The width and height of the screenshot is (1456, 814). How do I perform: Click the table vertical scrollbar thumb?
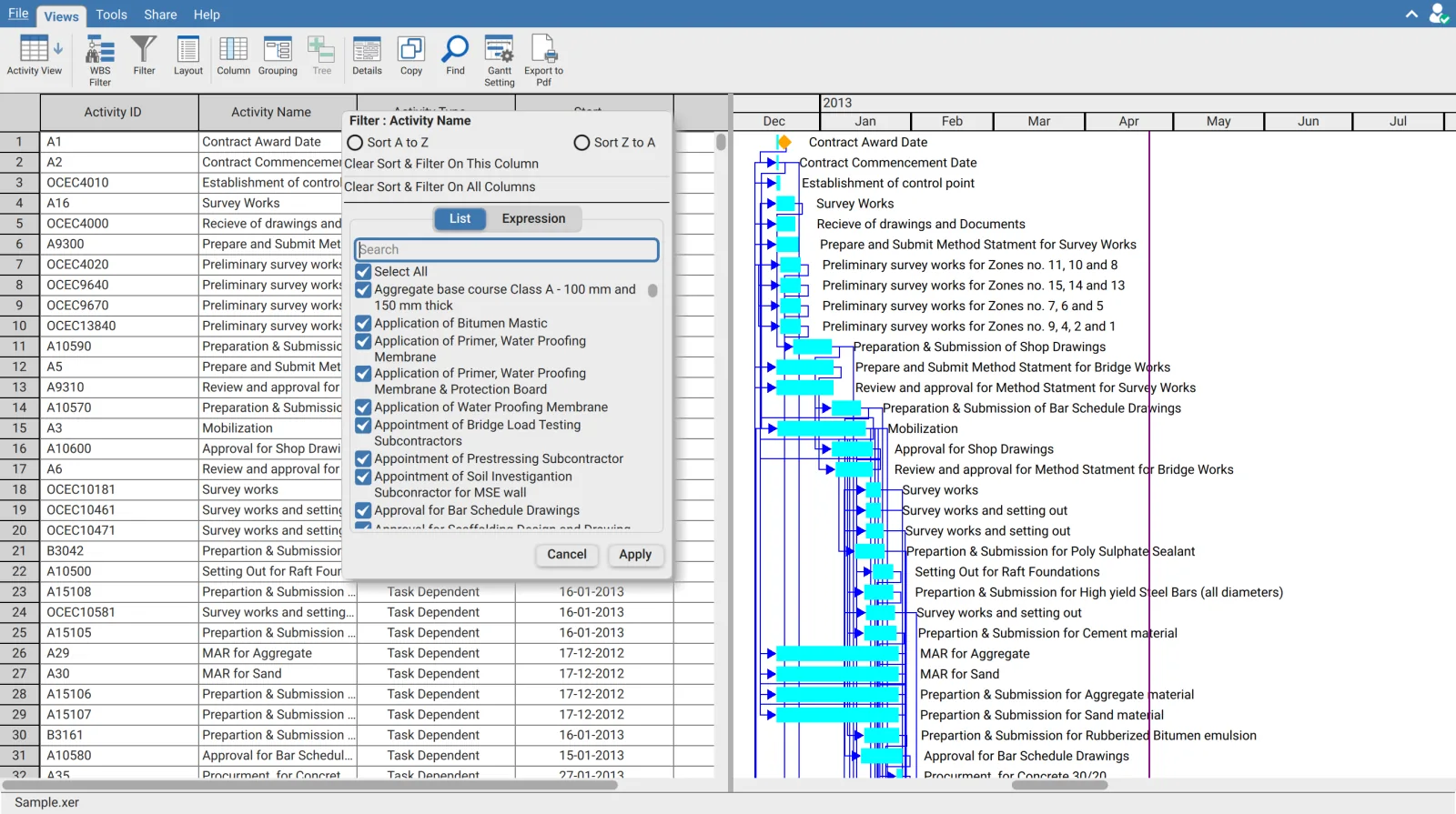pos(721,142)
